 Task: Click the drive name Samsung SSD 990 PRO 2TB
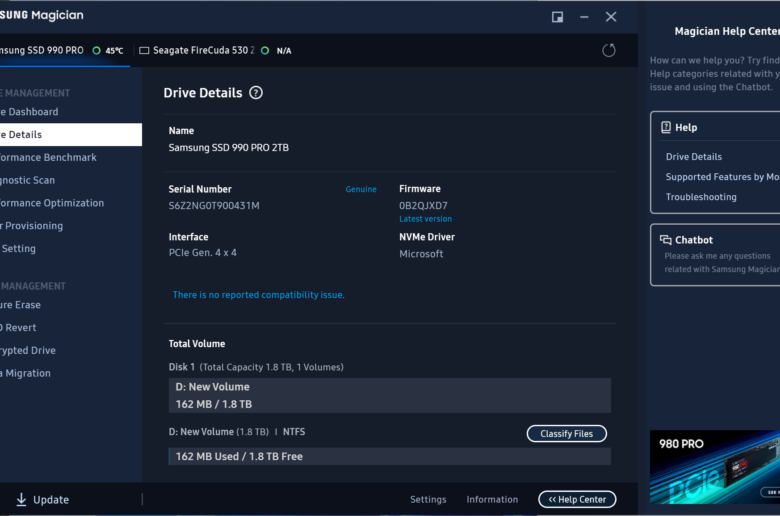click(228, 148)
